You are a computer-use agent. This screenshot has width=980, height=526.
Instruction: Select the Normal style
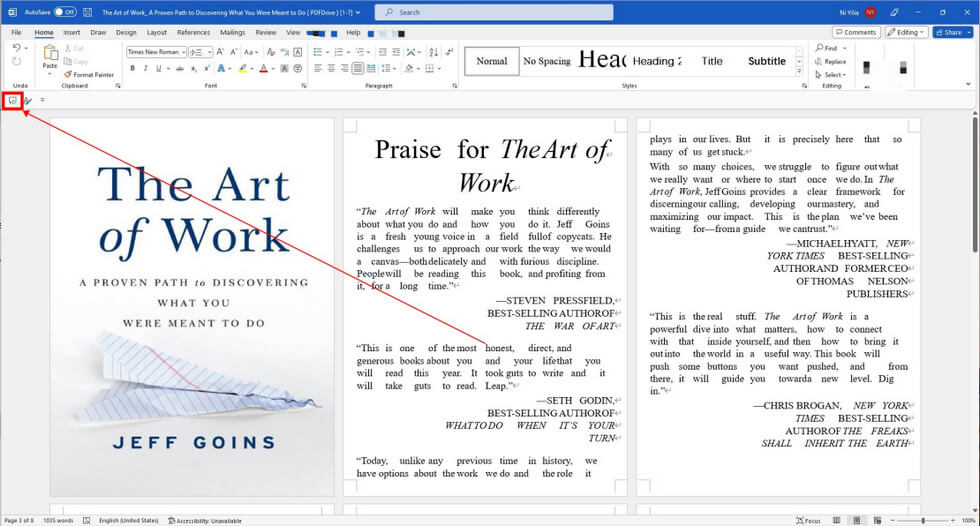click(x=492, y=61)
